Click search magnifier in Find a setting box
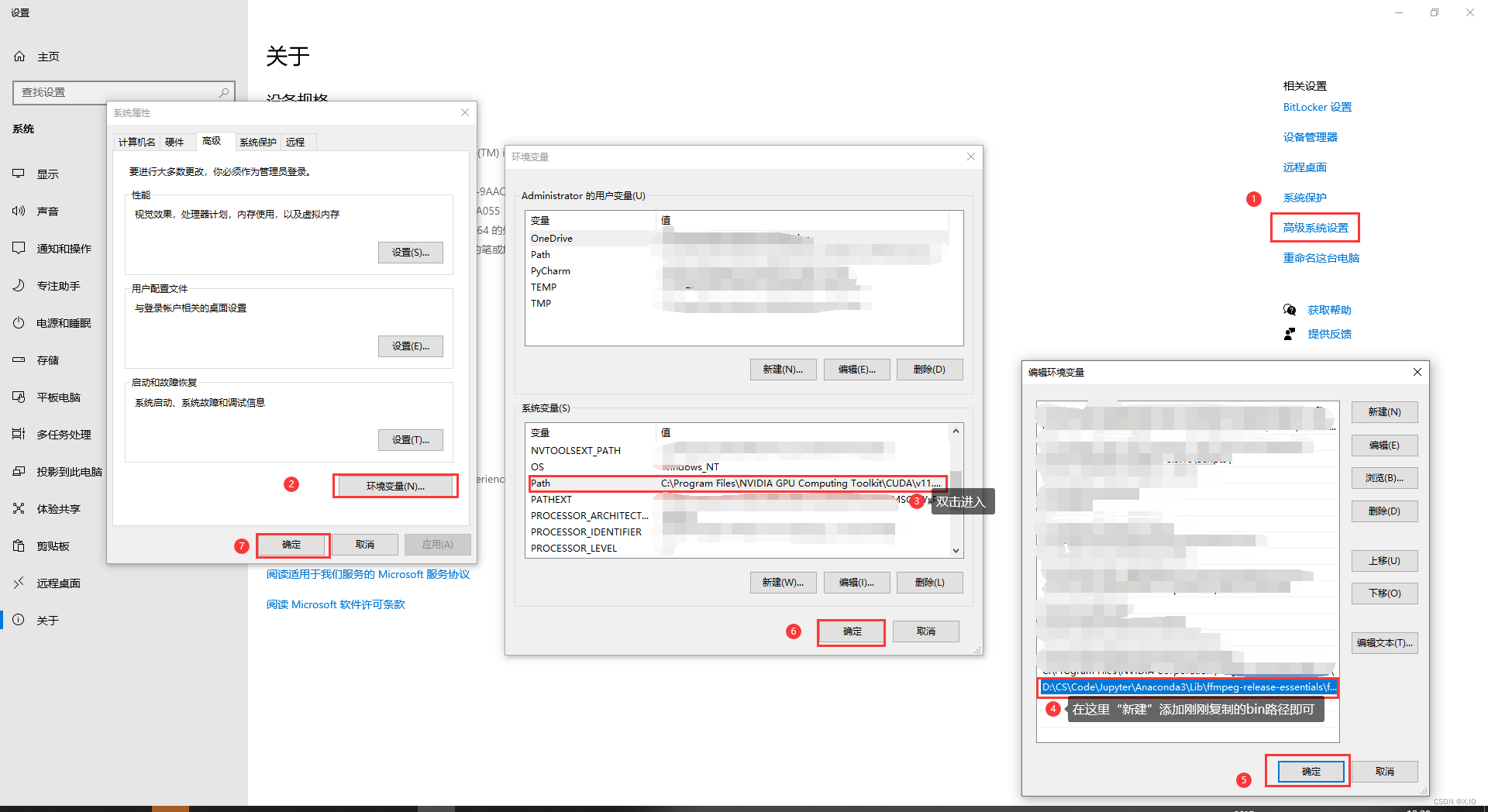 pos(224,92)
